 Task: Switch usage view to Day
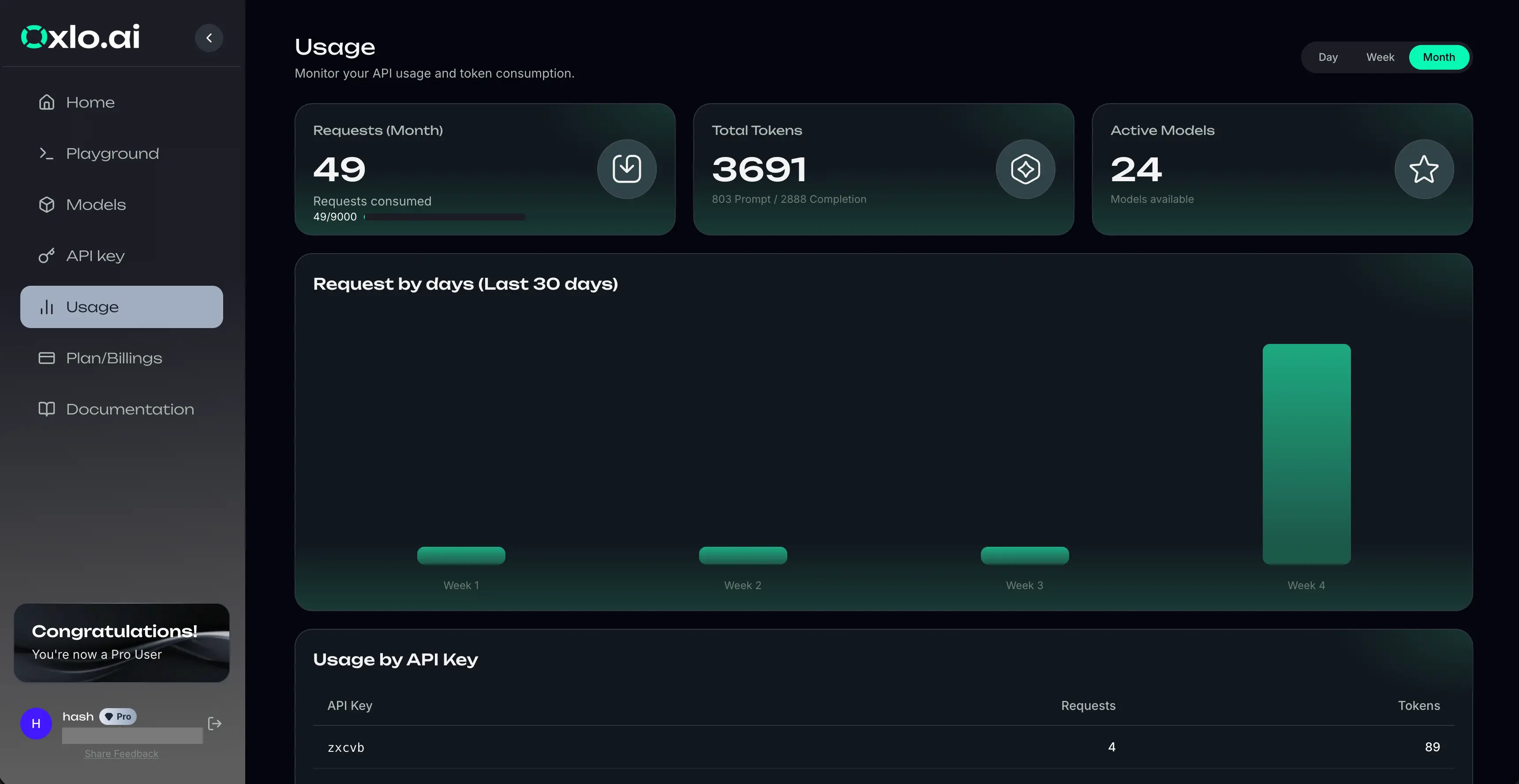(x=1328, y=57)
